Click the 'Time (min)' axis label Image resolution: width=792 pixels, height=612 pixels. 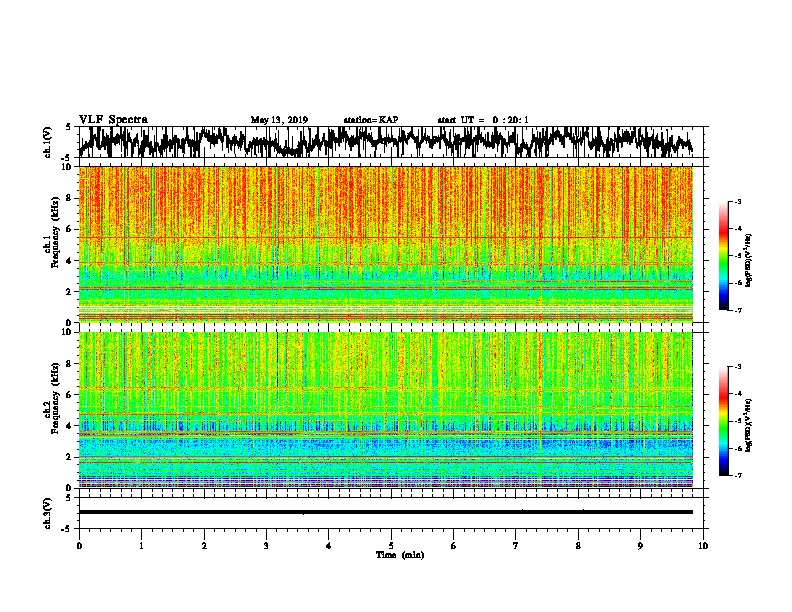(400, 555)
